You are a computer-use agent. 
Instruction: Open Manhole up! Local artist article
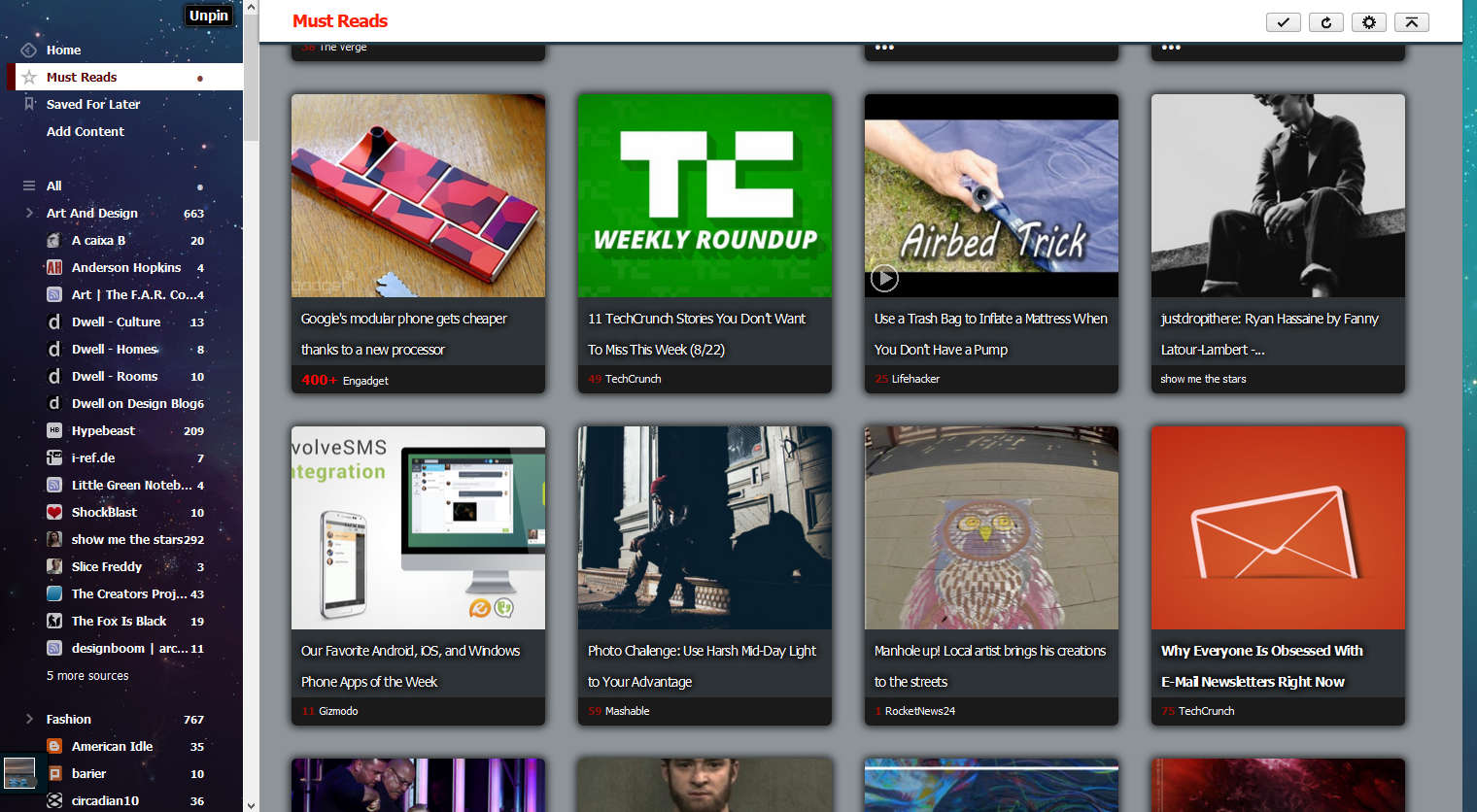[x=989, y=666]
